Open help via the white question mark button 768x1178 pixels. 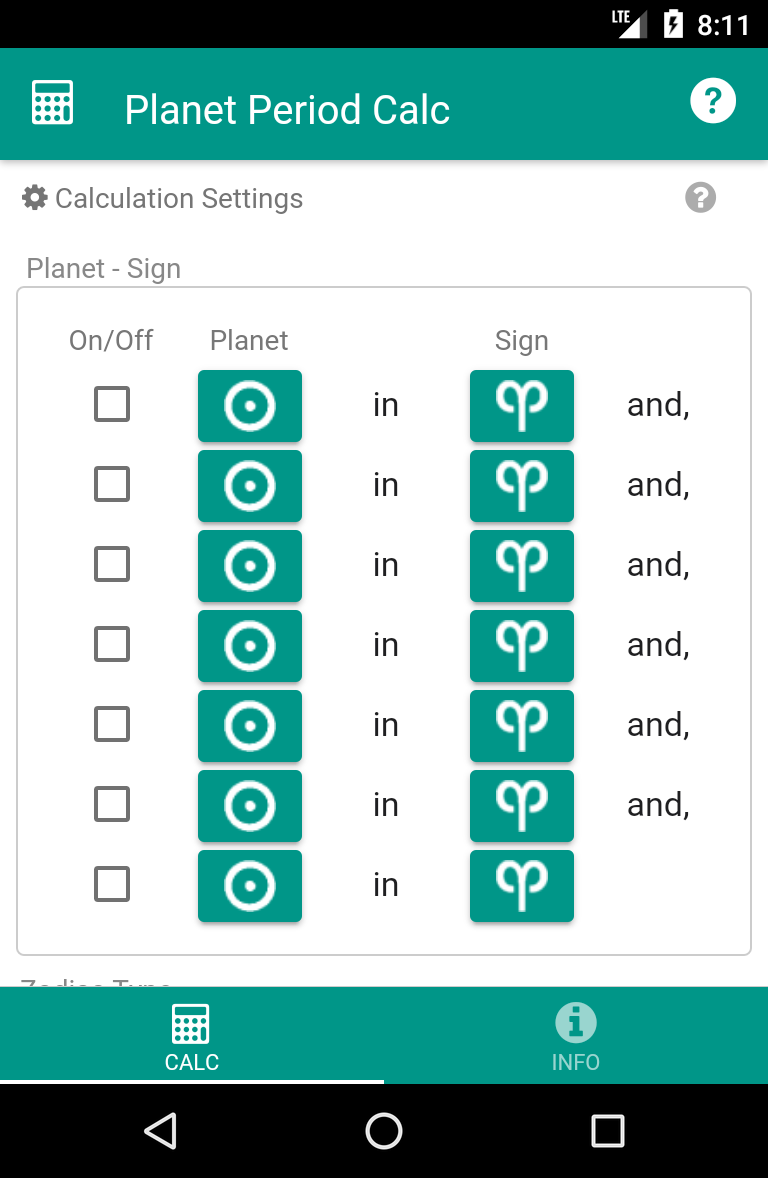tap(712, 100)
